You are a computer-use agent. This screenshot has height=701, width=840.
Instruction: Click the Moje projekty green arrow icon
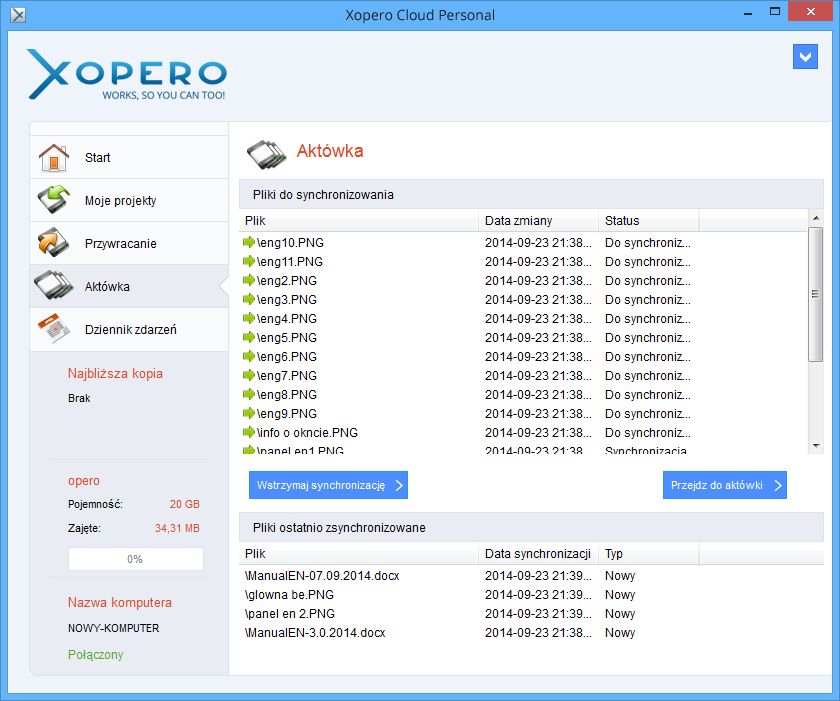[x=54, y=200]
